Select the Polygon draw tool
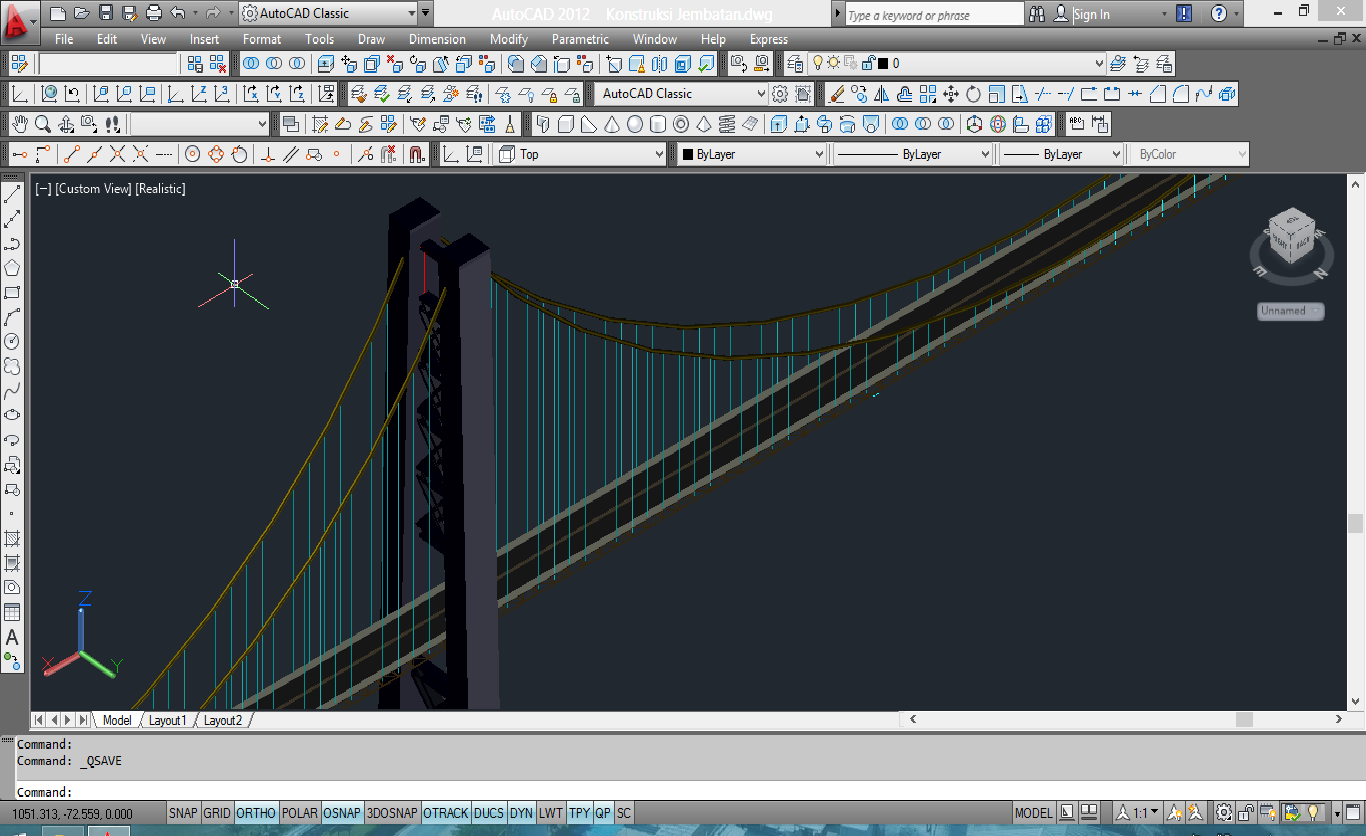The image size is (1366, 836). [12, 268]
